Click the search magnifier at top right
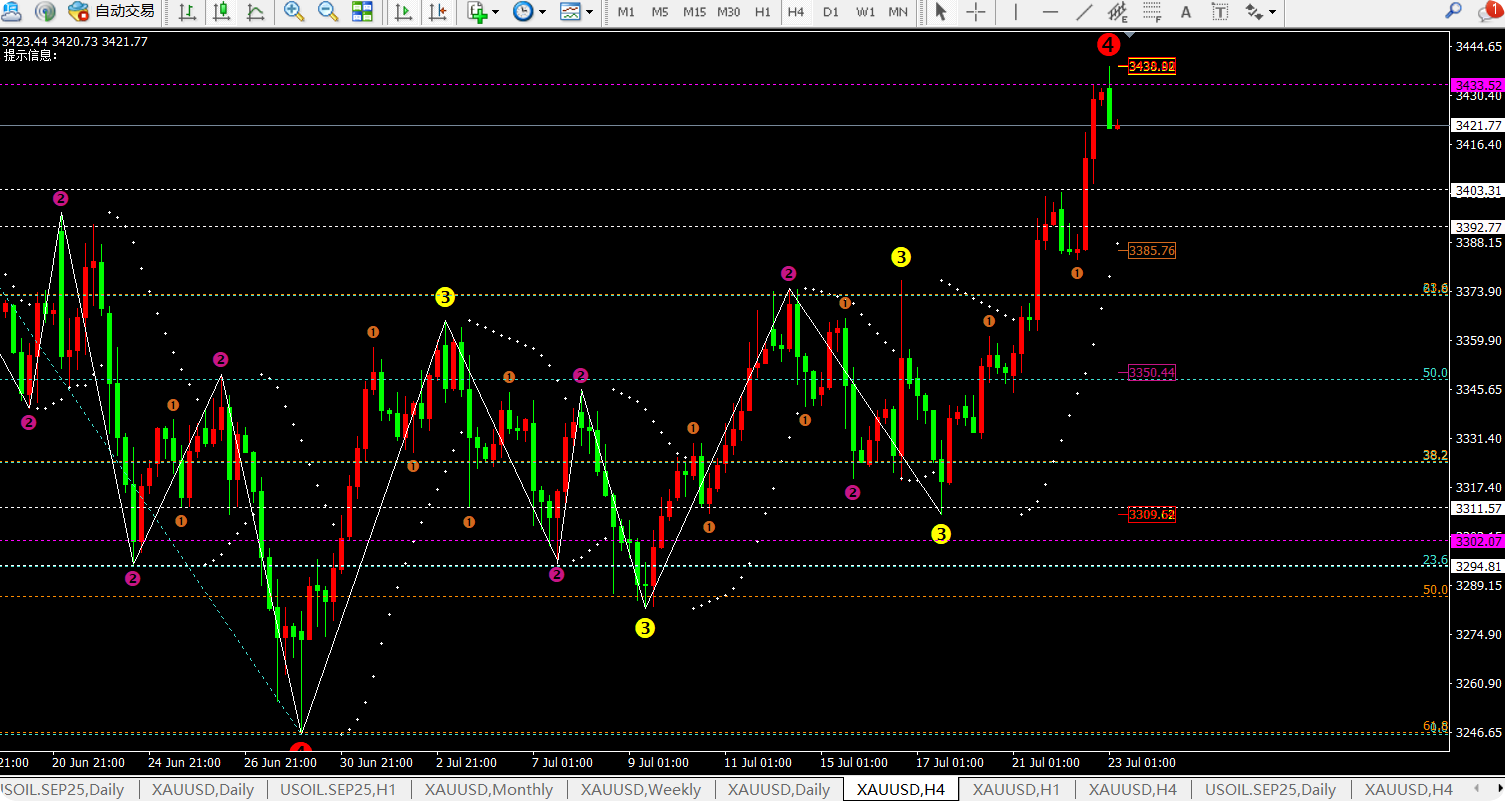 coord(1453,12)
